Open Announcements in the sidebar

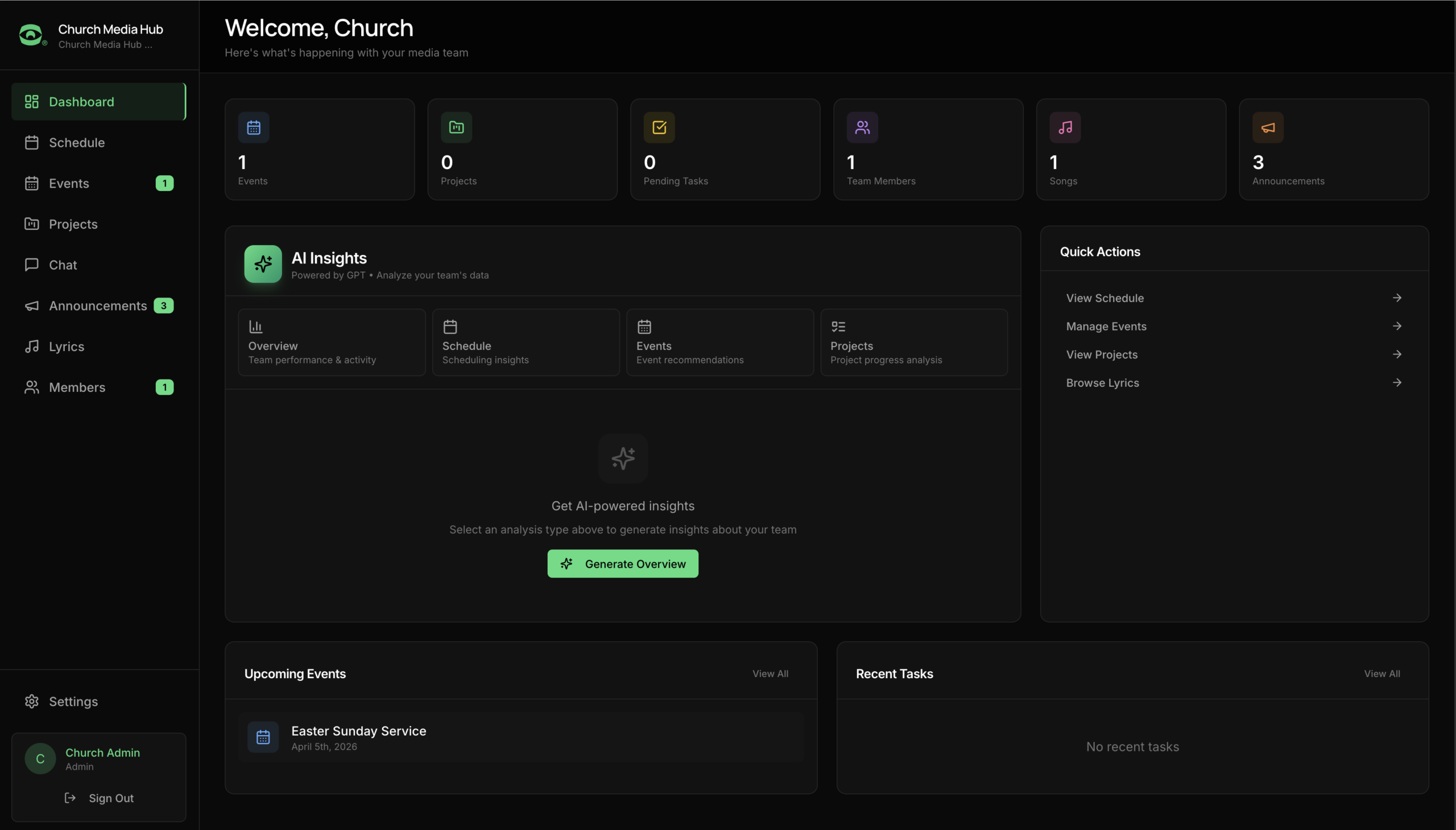coord(98,305)
